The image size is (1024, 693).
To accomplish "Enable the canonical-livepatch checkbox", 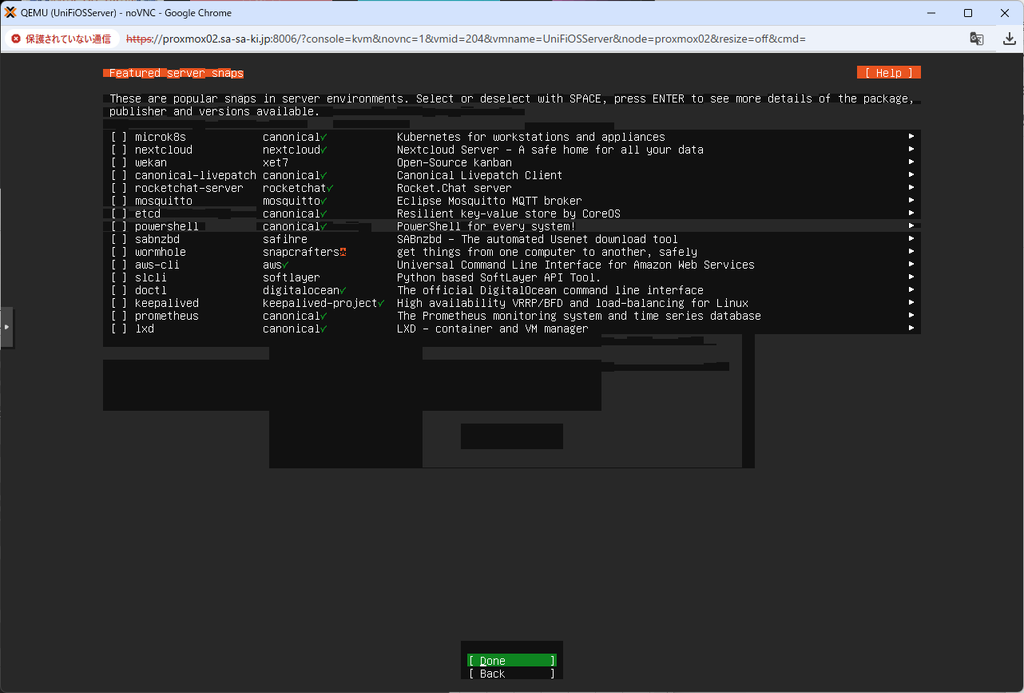I will (x=119, y=175).
